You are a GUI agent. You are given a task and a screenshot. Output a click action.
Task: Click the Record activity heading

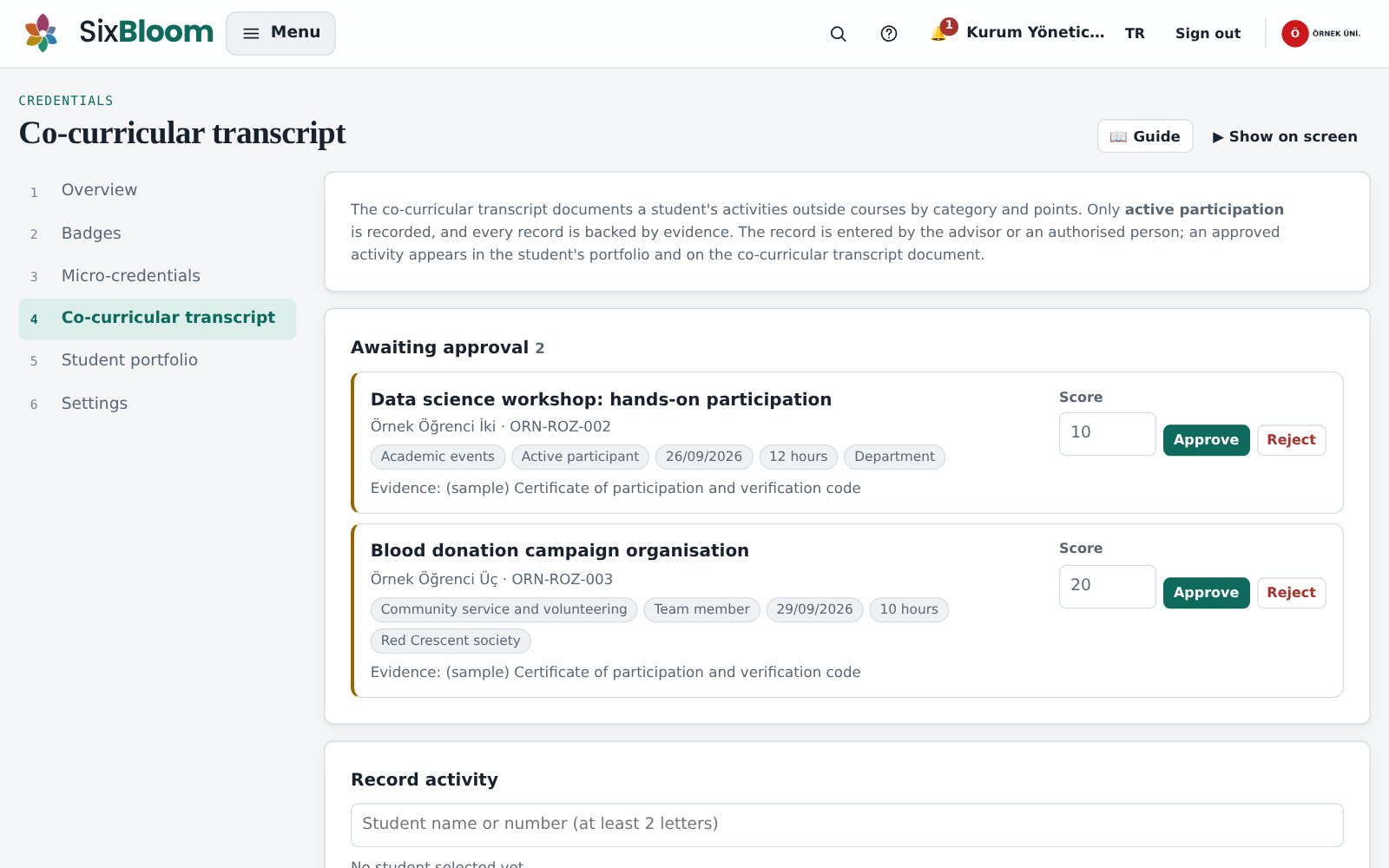coord(425,779)
